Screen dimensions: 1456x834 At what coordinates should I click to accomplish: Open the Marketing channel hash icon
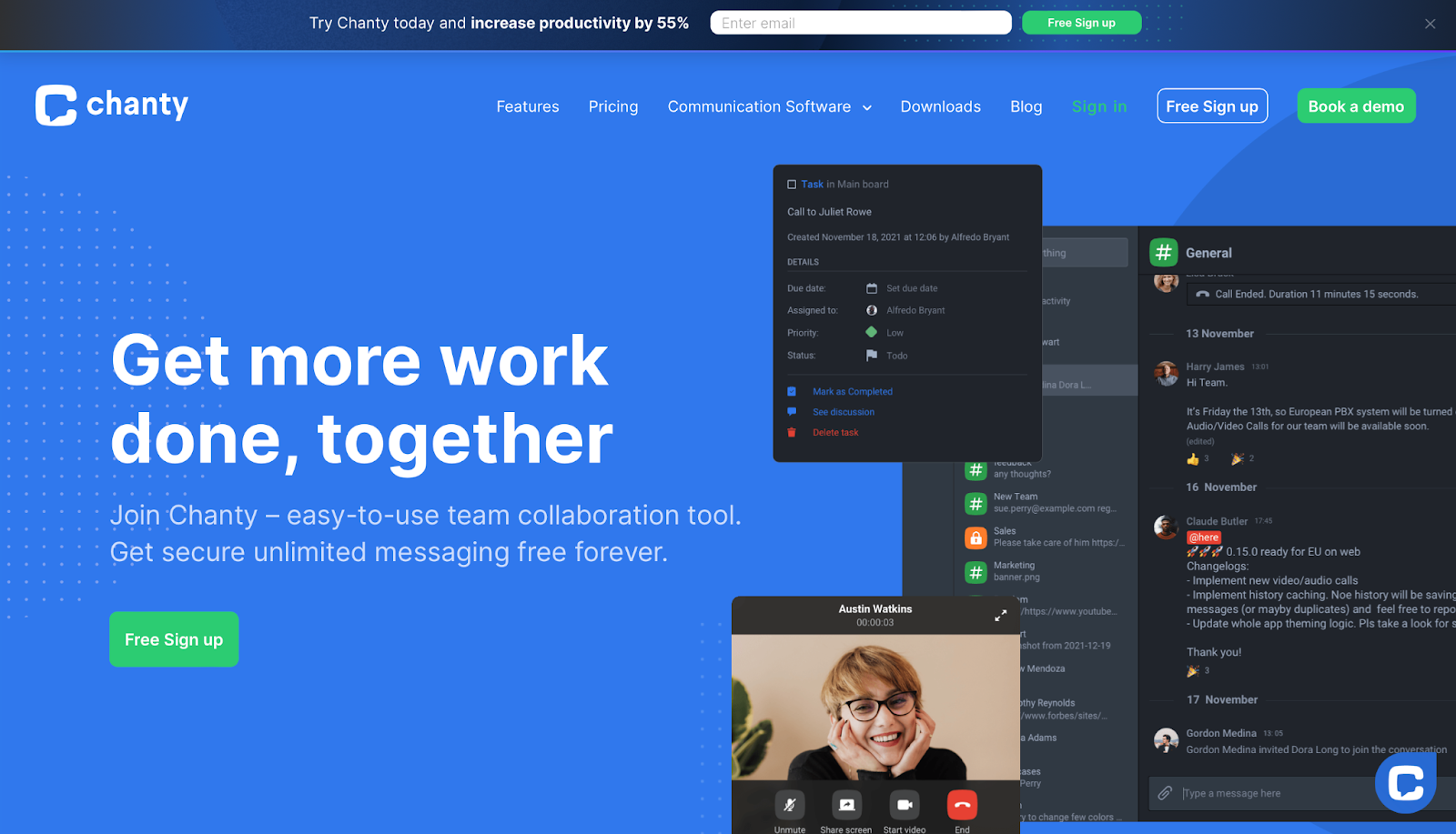(x=976, y=572)
